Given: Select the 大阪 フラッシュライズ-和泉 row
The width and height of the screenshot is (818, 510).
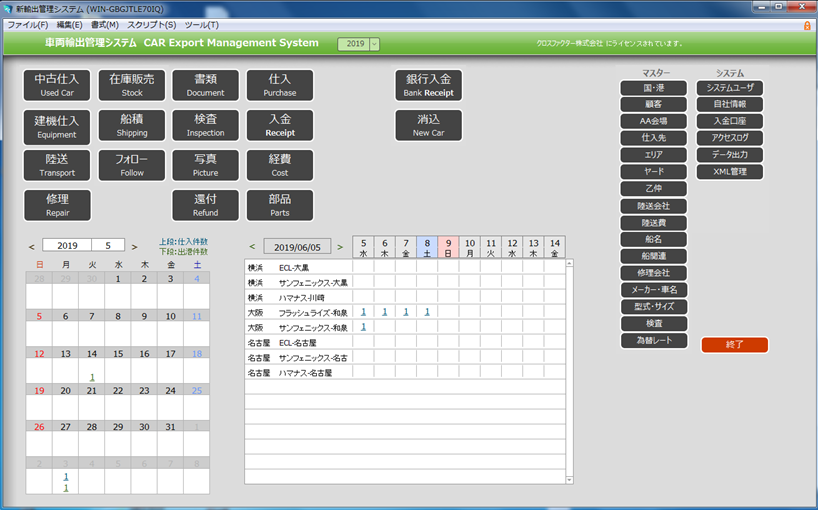Looking at the screenshot, I should pyautogui.click(x=405, y=312).
